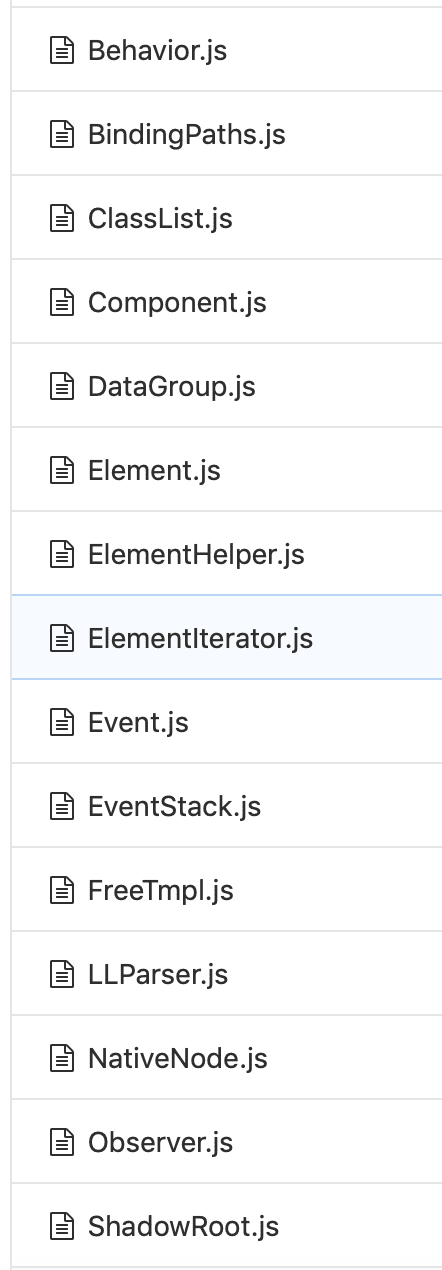Open the Behavior.js file
This screenshot has width=442, height=1270.
click(x=157, y=50)
